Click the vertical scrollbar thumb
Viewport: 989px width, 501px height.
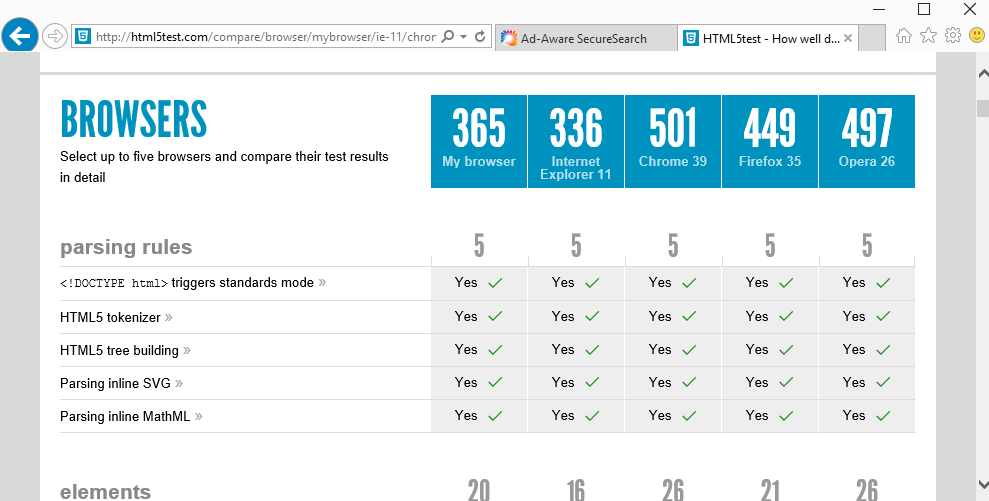pyautogui.click(x=983, y=108)
